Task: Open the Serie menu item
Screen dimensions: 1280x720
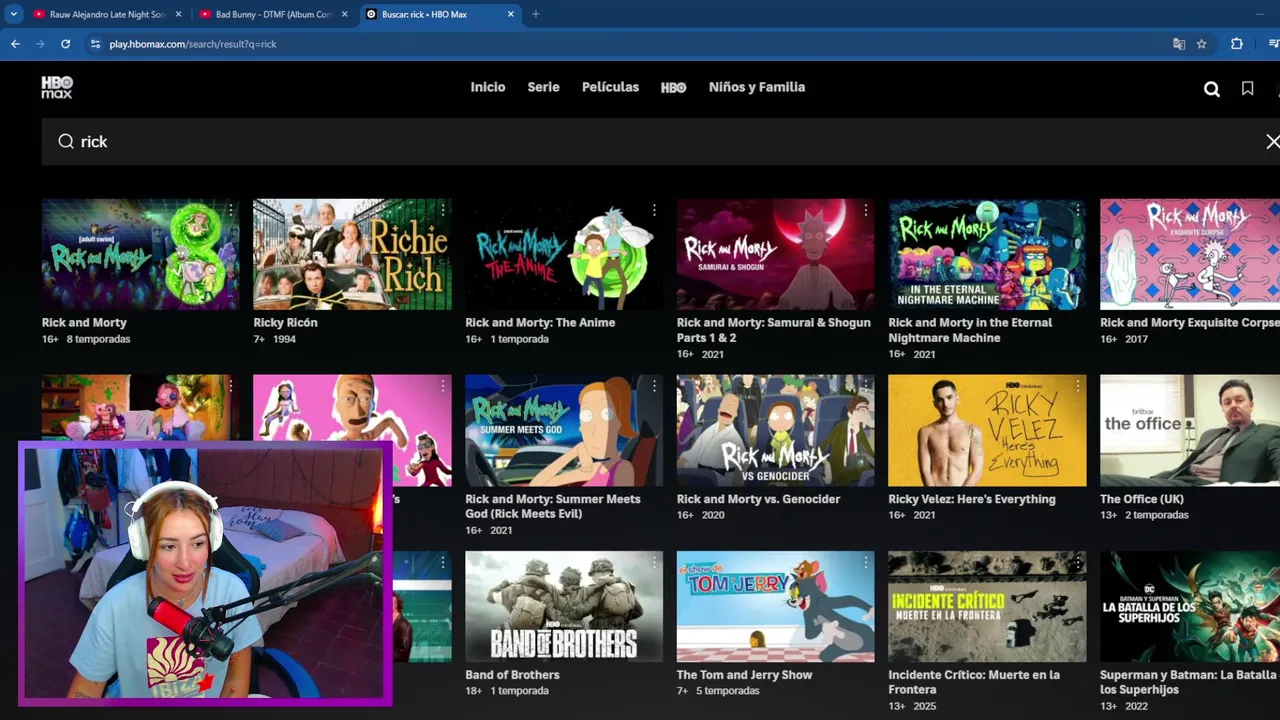Action: pos(543,87)
